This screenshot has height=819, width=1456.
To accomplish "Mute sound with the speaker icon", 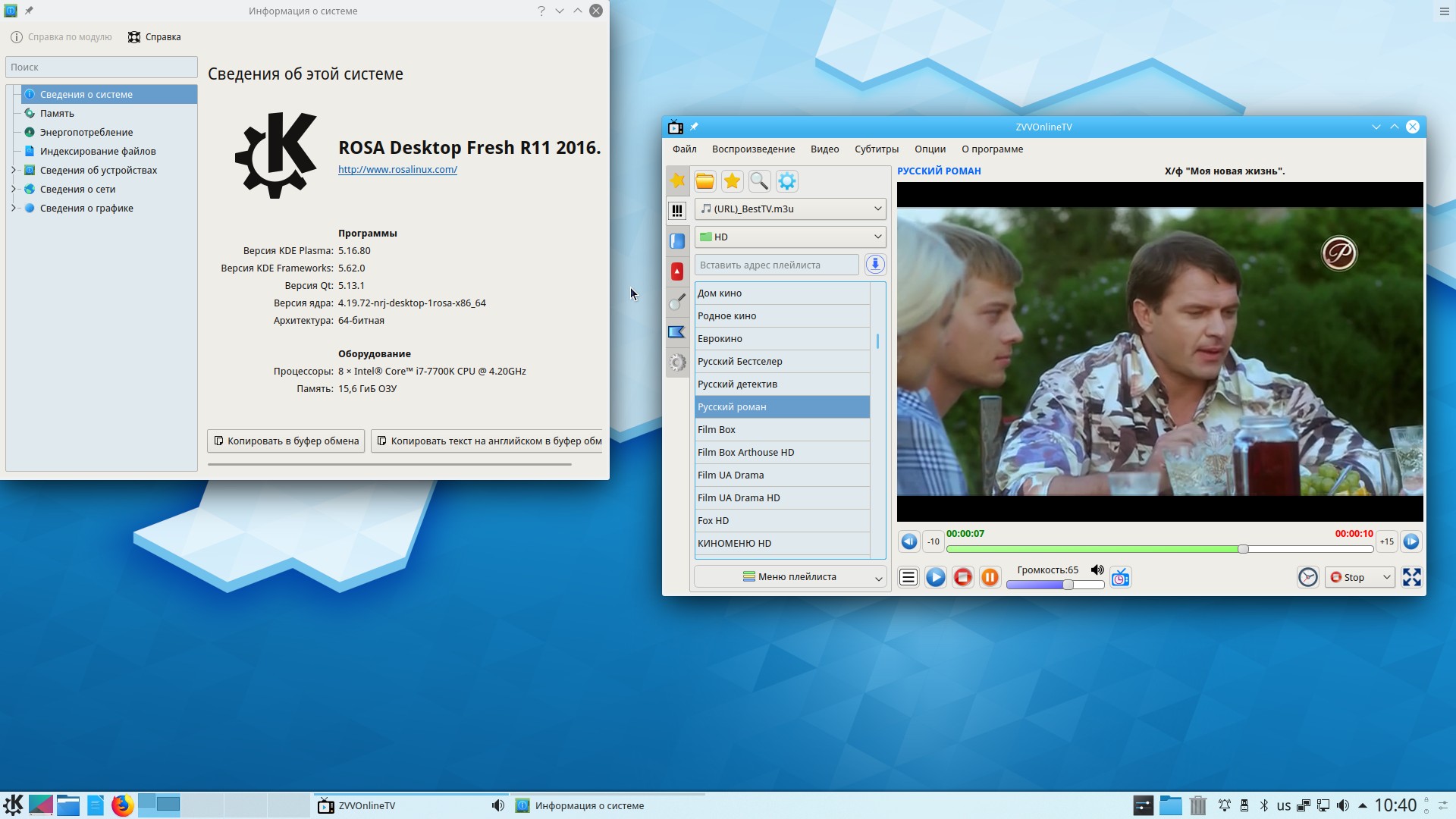I will point(1097,570).
